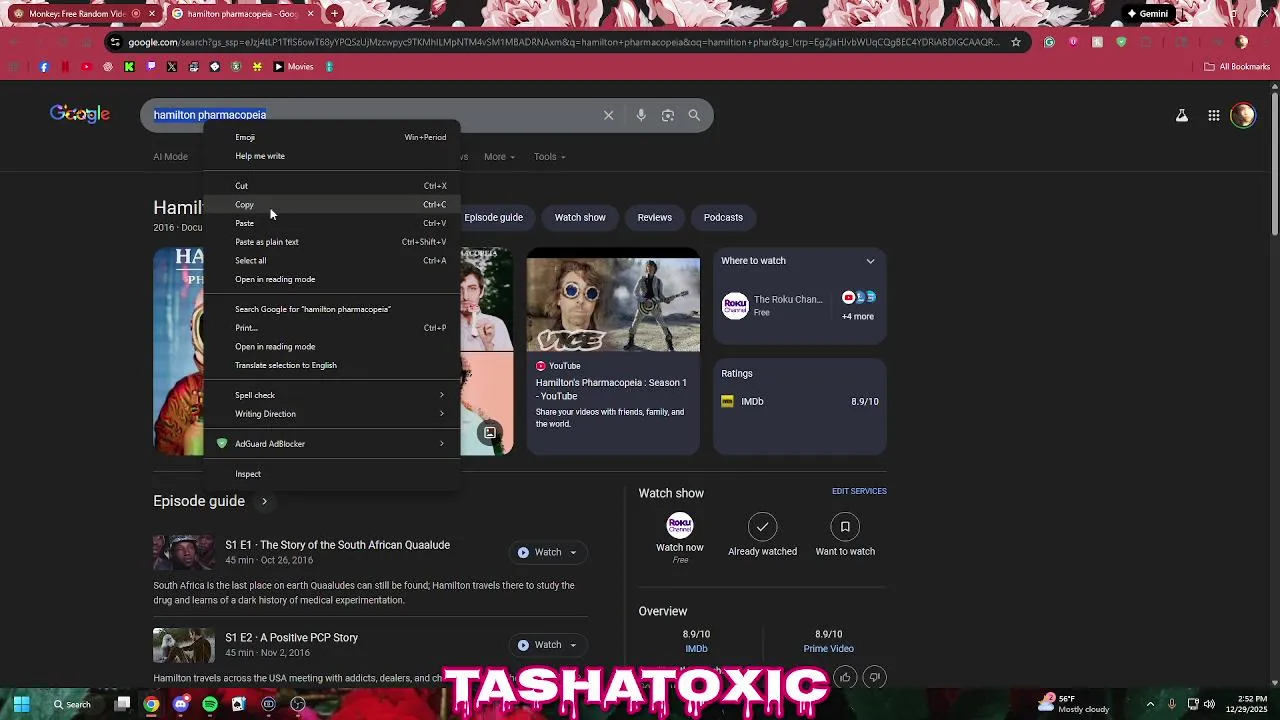This screenshot has width=1280, height=720.
Task: Launch Gemini from the title bar
Action: 1148,14
